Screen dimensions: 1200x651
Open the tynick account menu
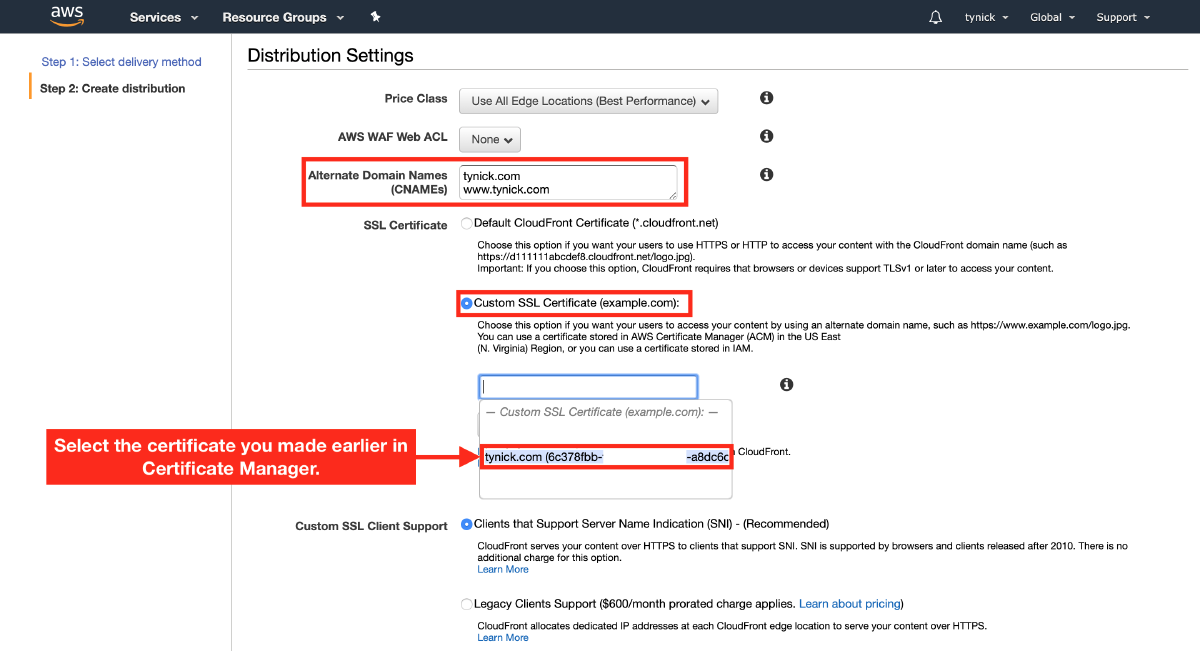(x=986, y=17)
